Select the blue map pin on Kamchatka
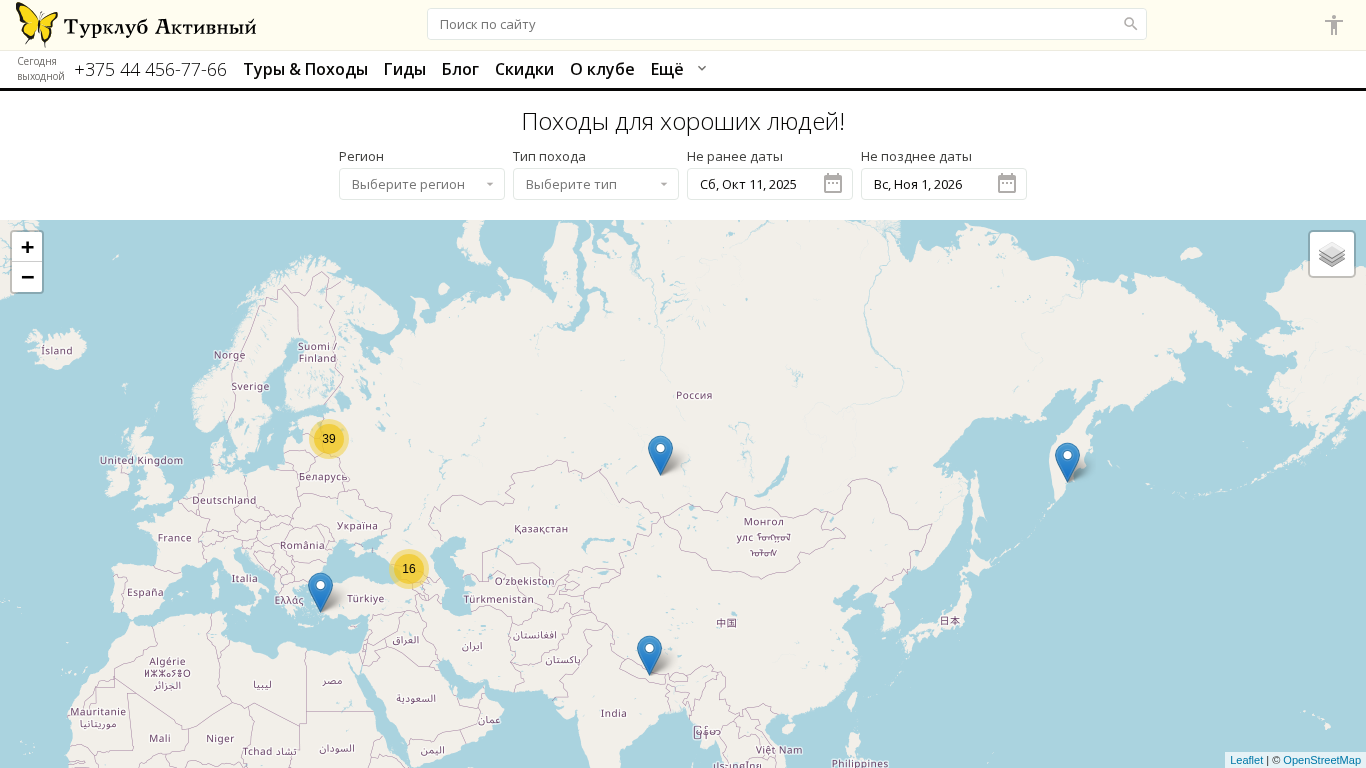The width and height of the screenshot is (1366, 768). (1068, 462)
